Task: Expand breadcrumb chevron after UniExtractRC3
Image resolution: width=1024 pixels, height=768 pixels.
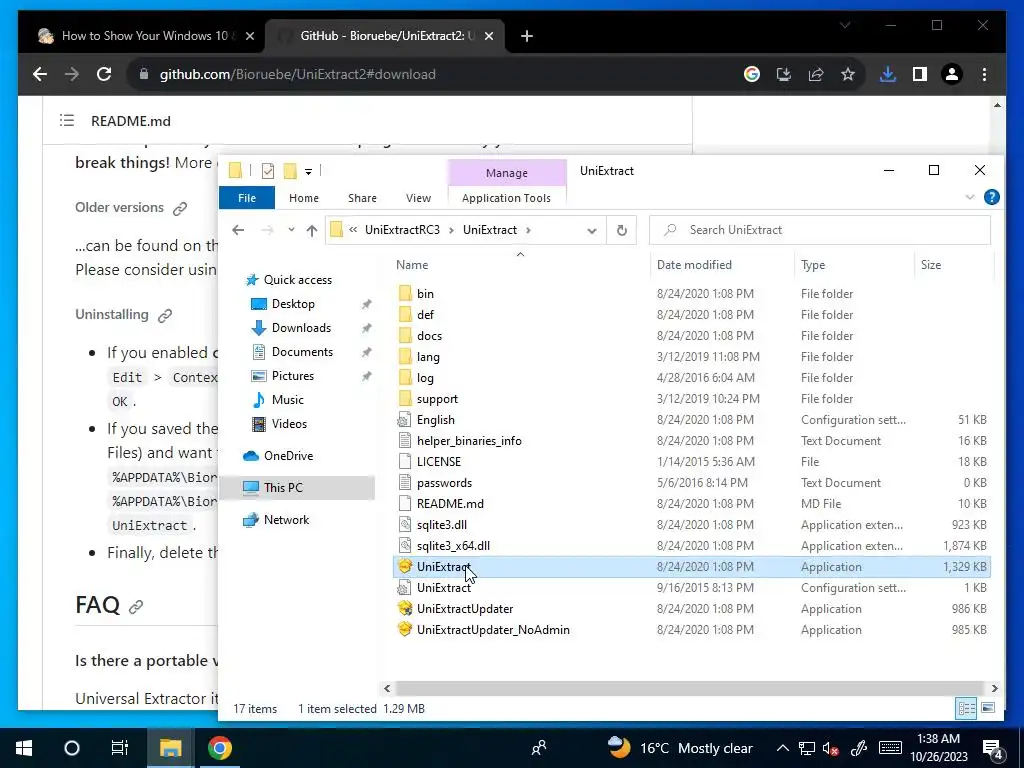Action: [x=451, y=230]
